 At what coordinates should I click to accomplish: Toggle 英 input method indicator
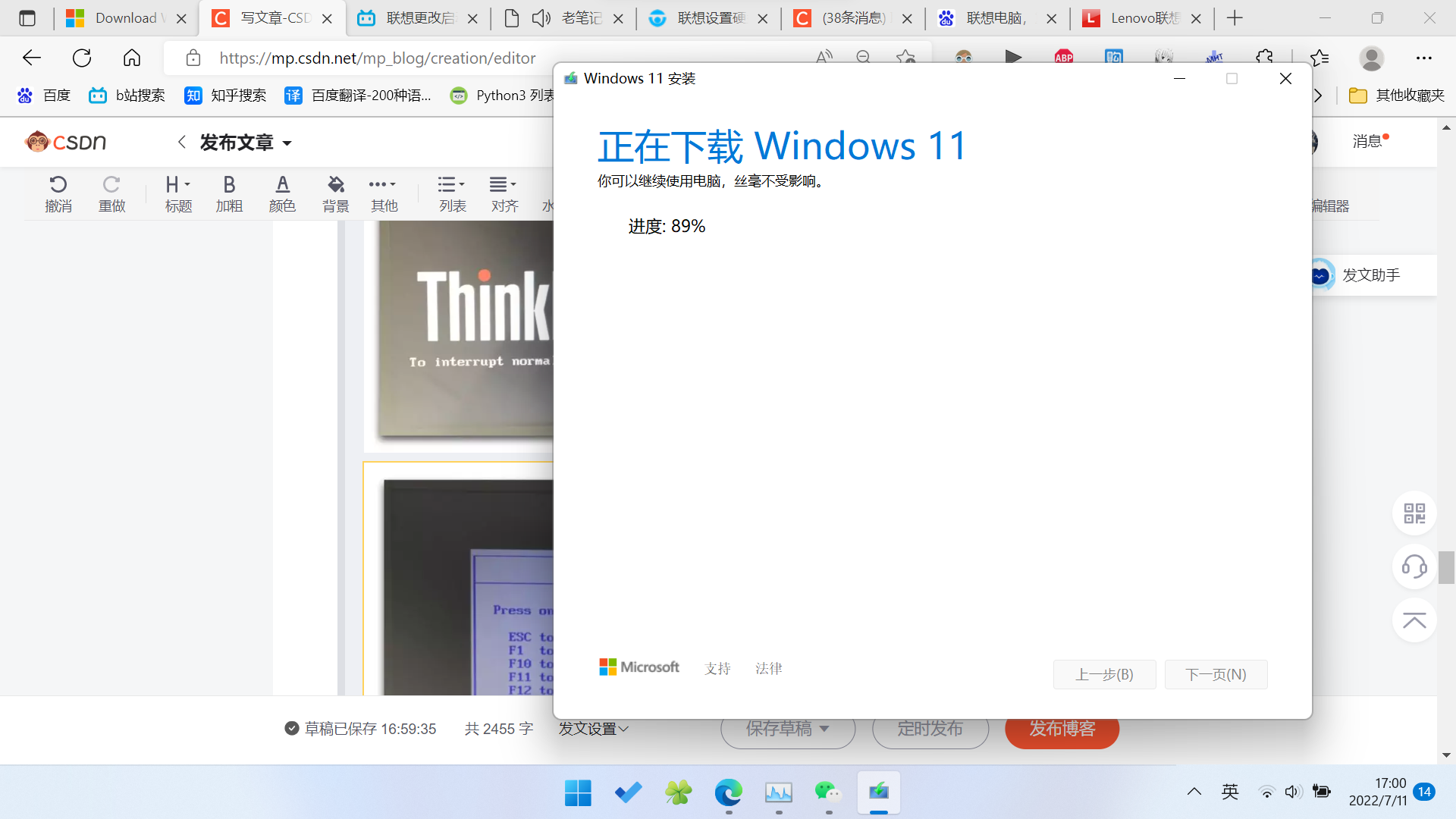point(1230,792)
